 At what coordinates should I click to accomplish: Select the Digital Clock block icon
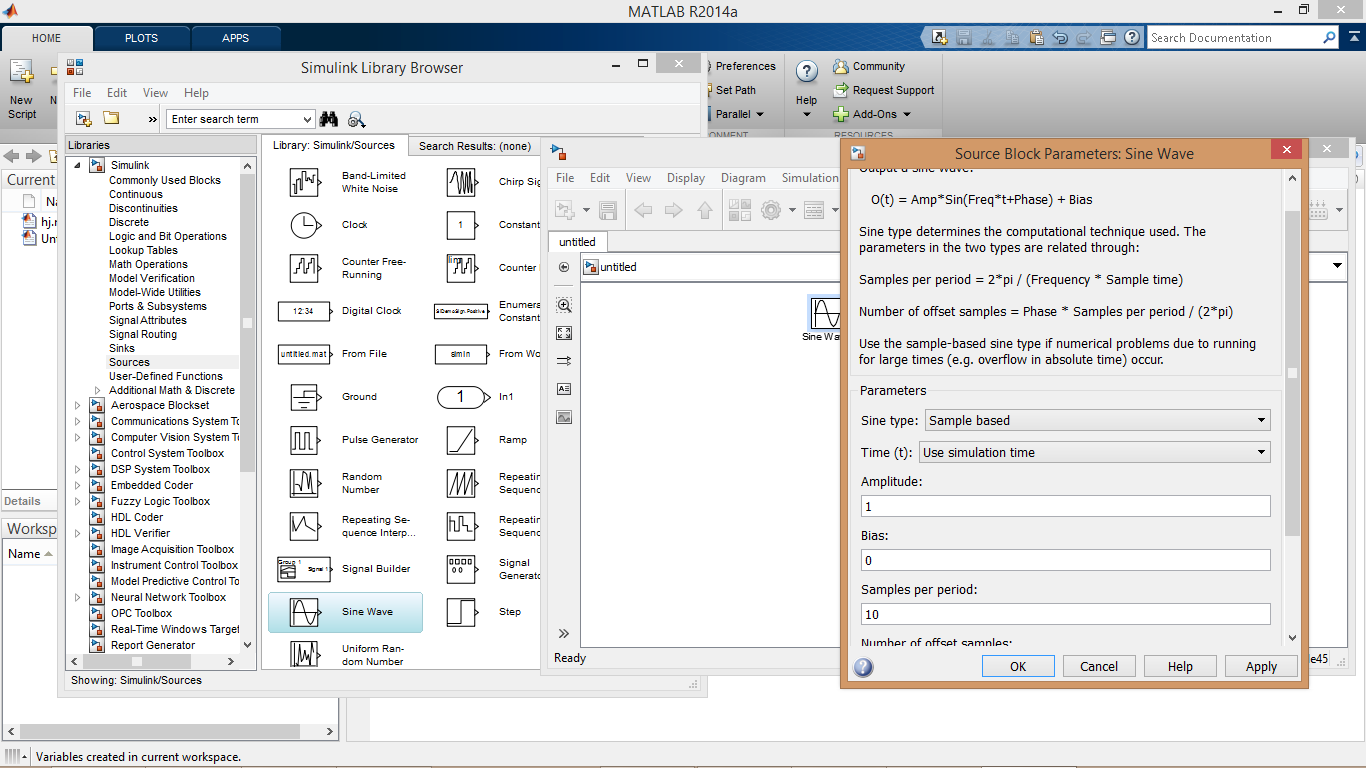tap(304, 311)
